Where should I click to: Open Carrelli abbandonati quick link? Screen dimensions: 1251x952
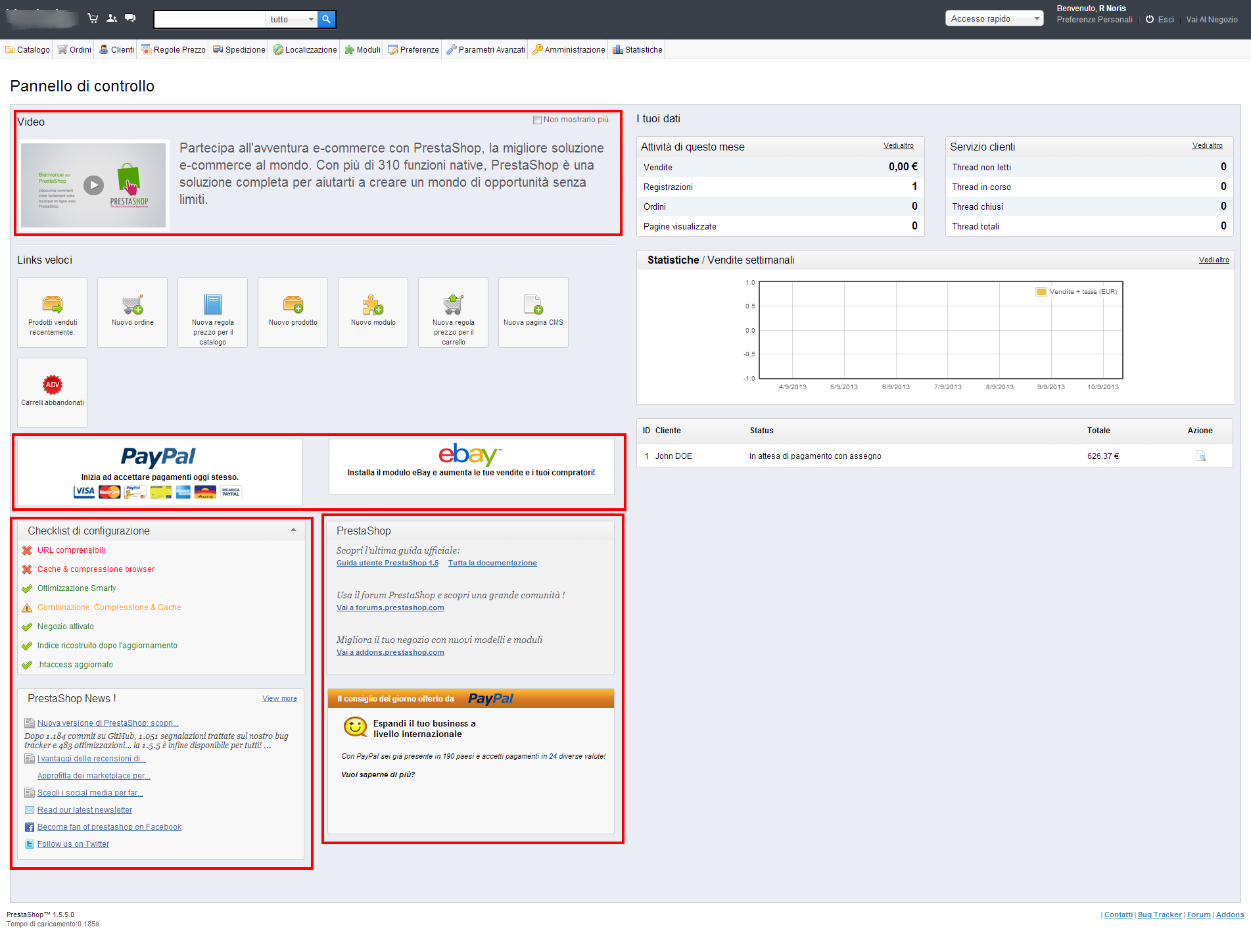(x=53, y=393)
